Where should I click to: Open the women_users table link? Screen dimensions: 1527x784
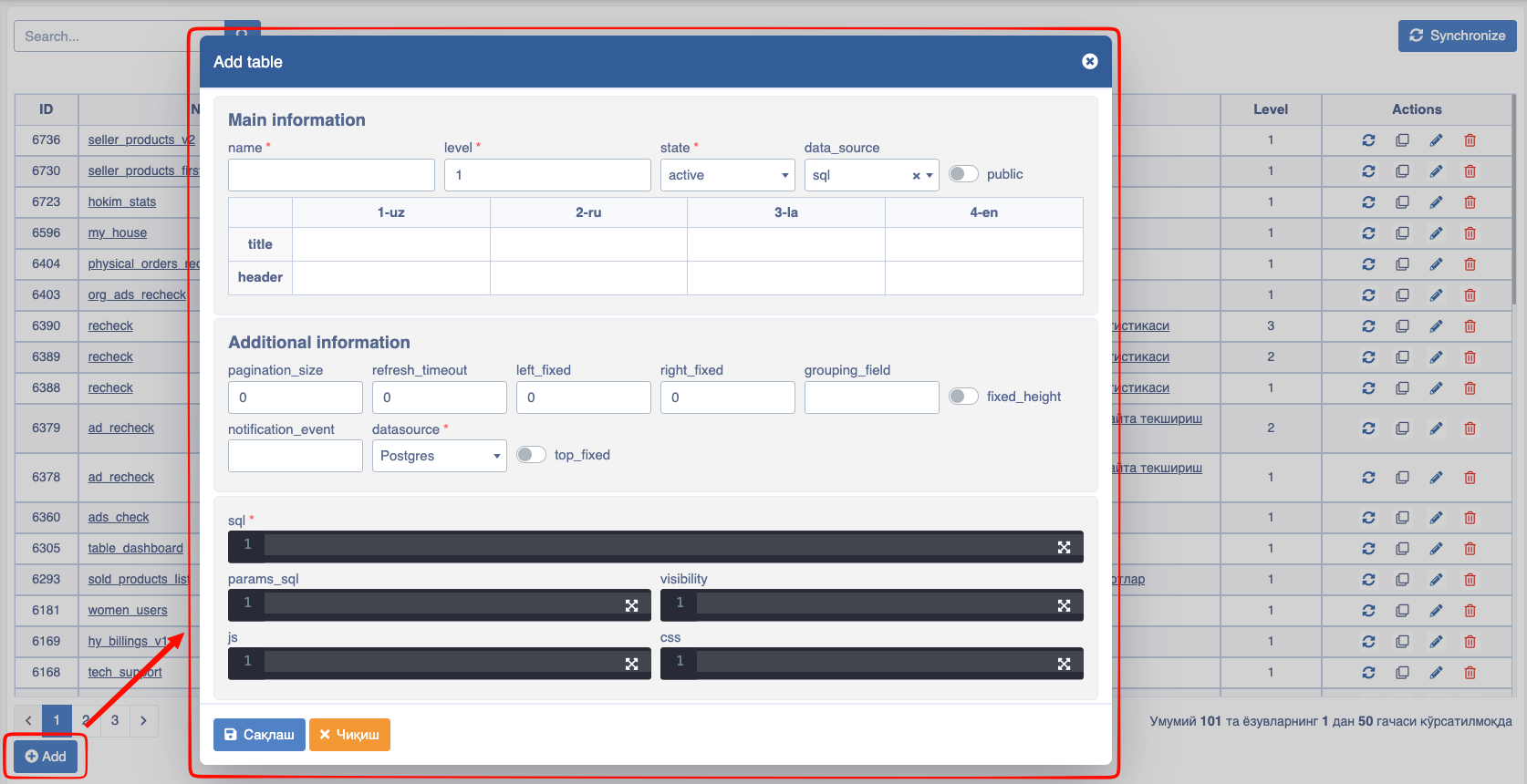pos(128,611)
